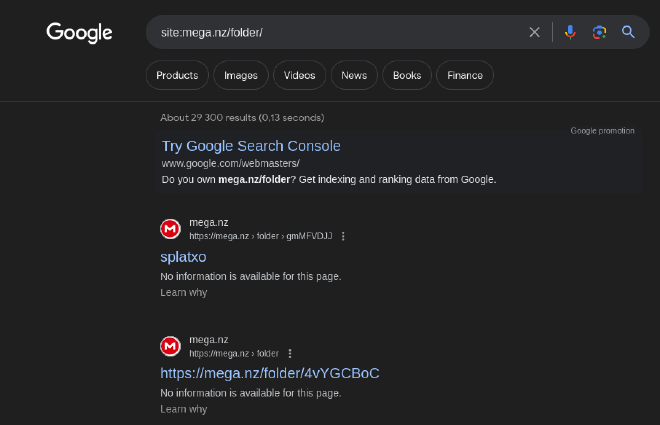Open the https://mega.nz/folder/4vYGCBoC result

point(270,373)
